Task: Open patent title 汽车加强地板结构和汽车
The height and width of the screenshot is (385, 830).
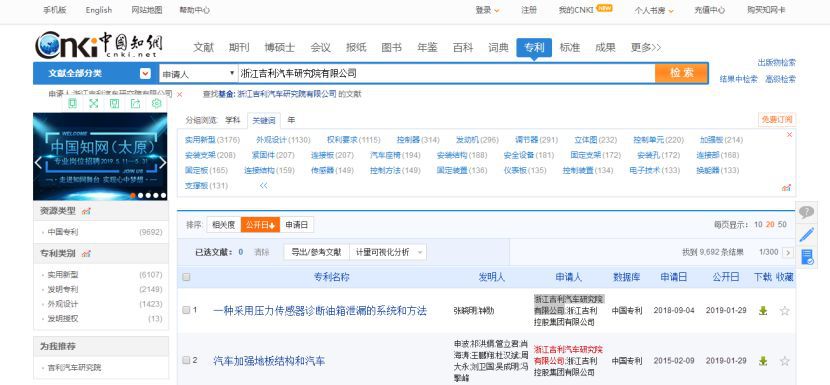Action: [269, 361]
